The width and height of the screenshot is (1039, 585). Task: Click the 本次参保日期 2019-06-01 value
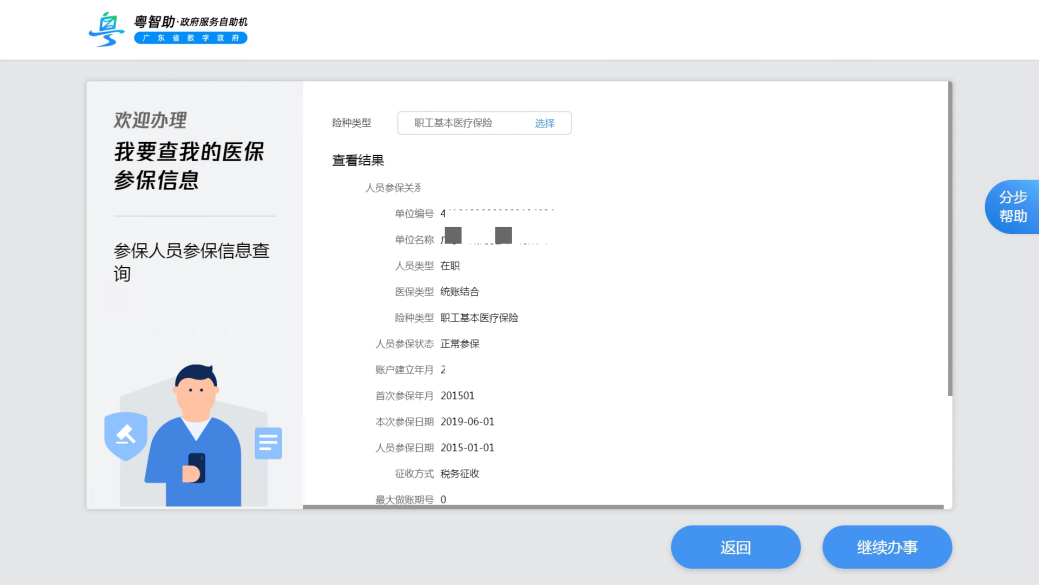click(469, 421)
